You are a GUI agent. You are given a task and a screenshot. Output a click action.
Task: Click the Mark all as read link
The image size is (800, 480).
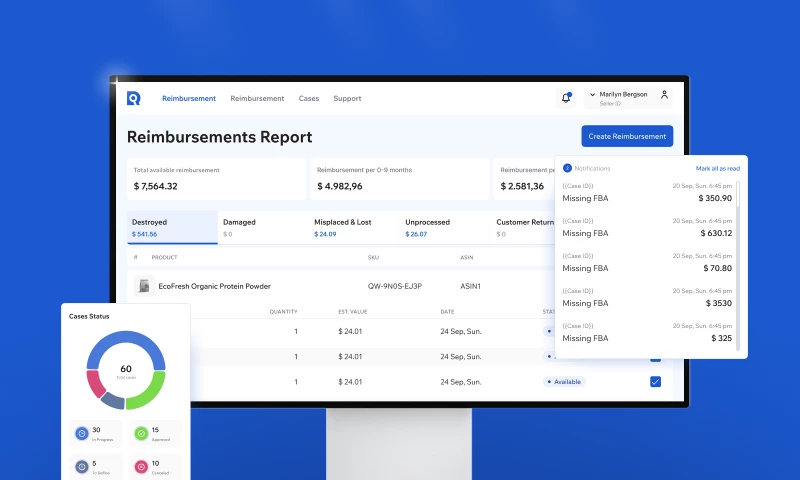[717, 168]
